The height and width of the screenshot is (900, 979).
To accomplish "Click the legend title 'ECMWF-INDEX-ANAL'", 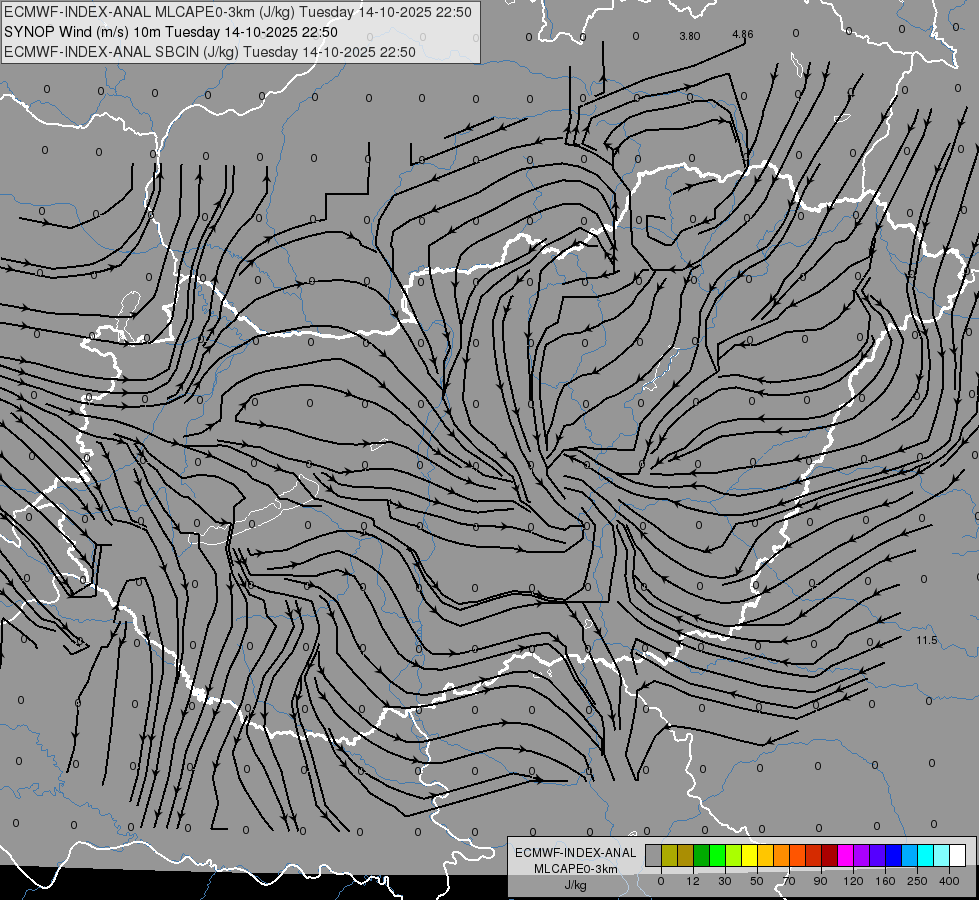I will coord(575,853).
